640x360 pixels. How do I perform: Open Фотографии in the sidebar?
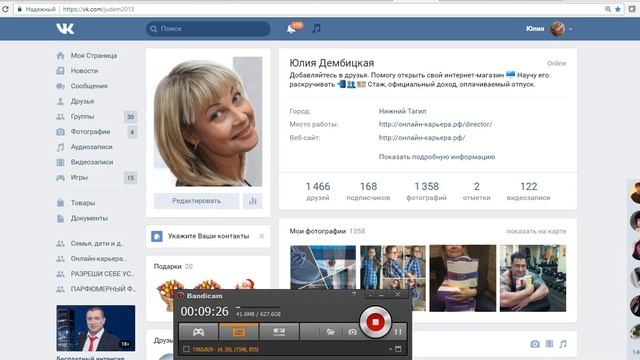click(90, 132)
